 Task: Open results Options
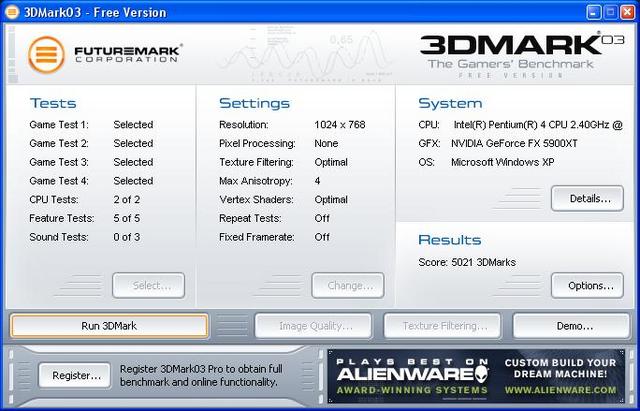click(x=587, y=286)
